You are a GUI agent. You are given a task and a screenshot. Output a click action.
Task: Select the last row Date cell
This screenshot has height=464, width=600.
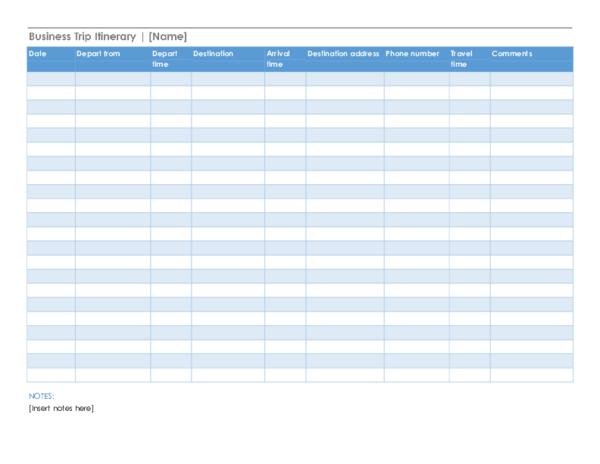click(x=50, y=375)
